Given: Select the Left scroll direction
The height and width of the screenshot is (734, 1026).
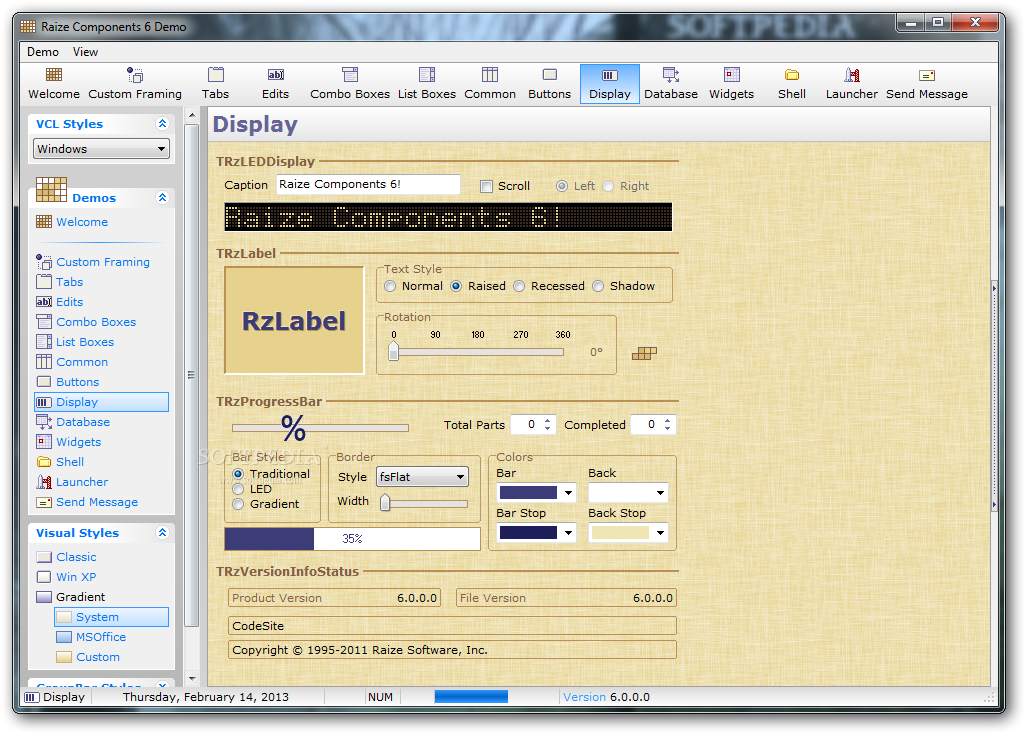Looking at the screenshot, I should [x=561, y=186].
